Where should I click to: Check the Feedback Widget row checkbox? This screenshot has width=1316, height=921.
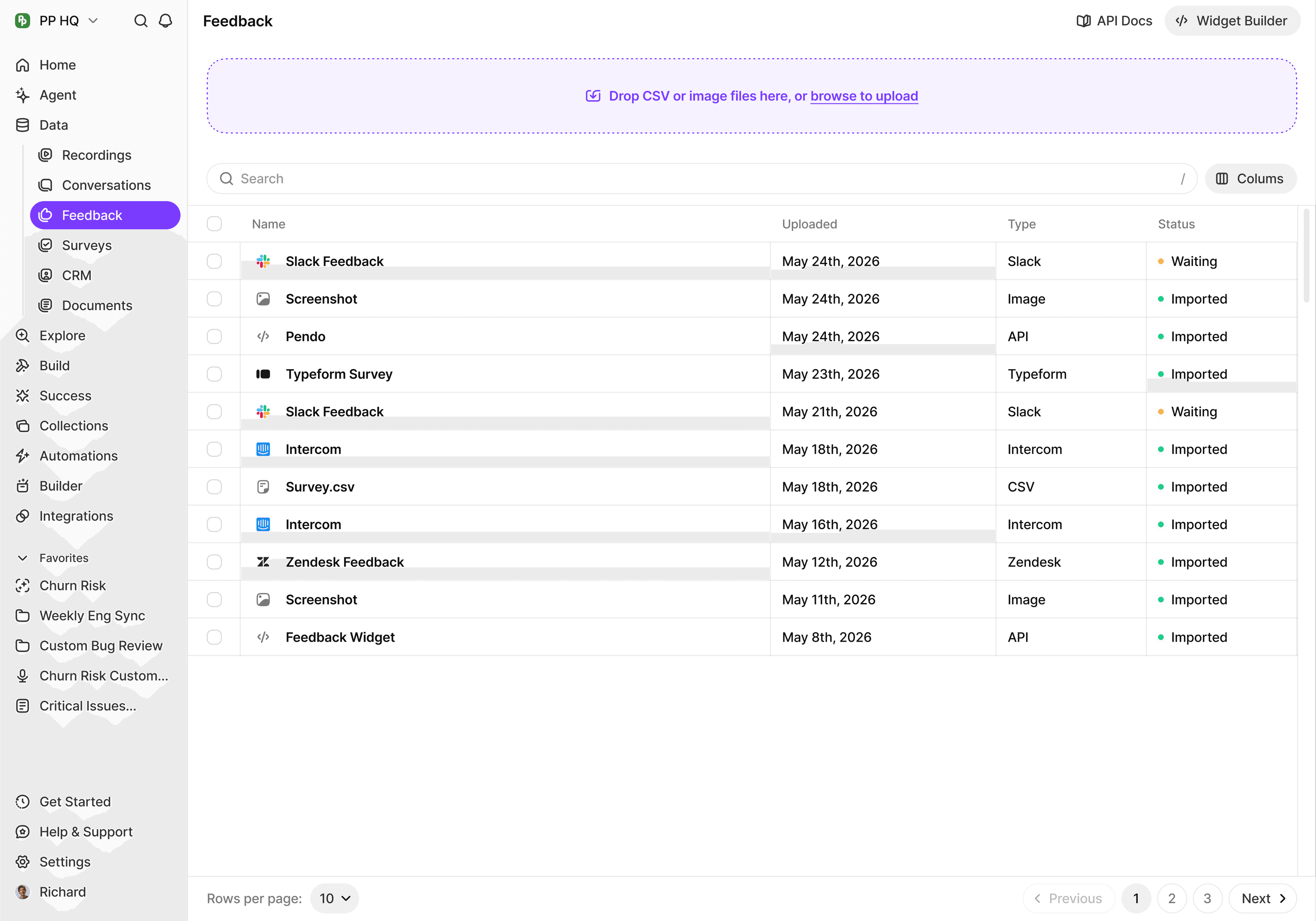215,637
